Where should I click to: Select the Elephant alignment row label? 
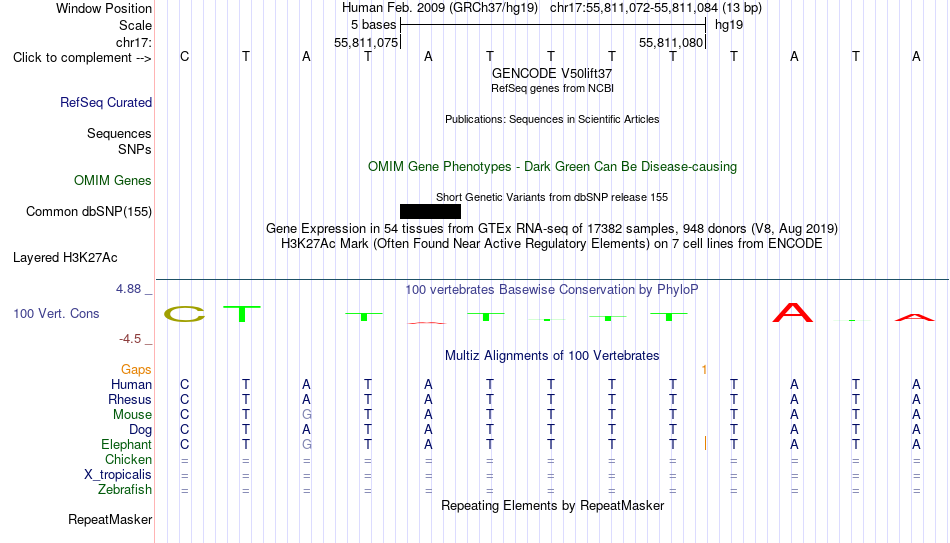127,444
